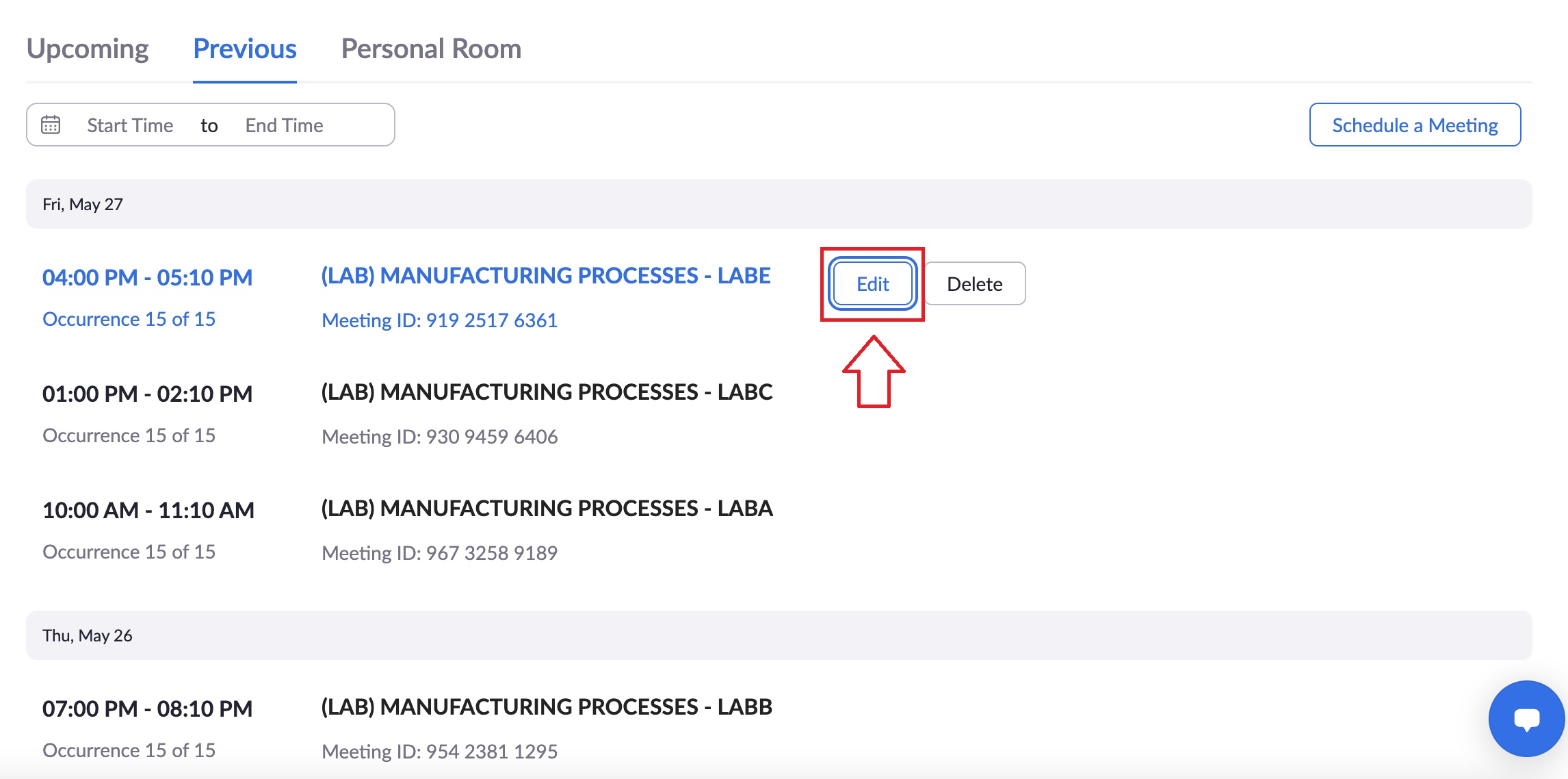Switch to the Upcoming tab
Image resolution: width=1568 pixels, height=779 pixels.
(x=87, y=48)
